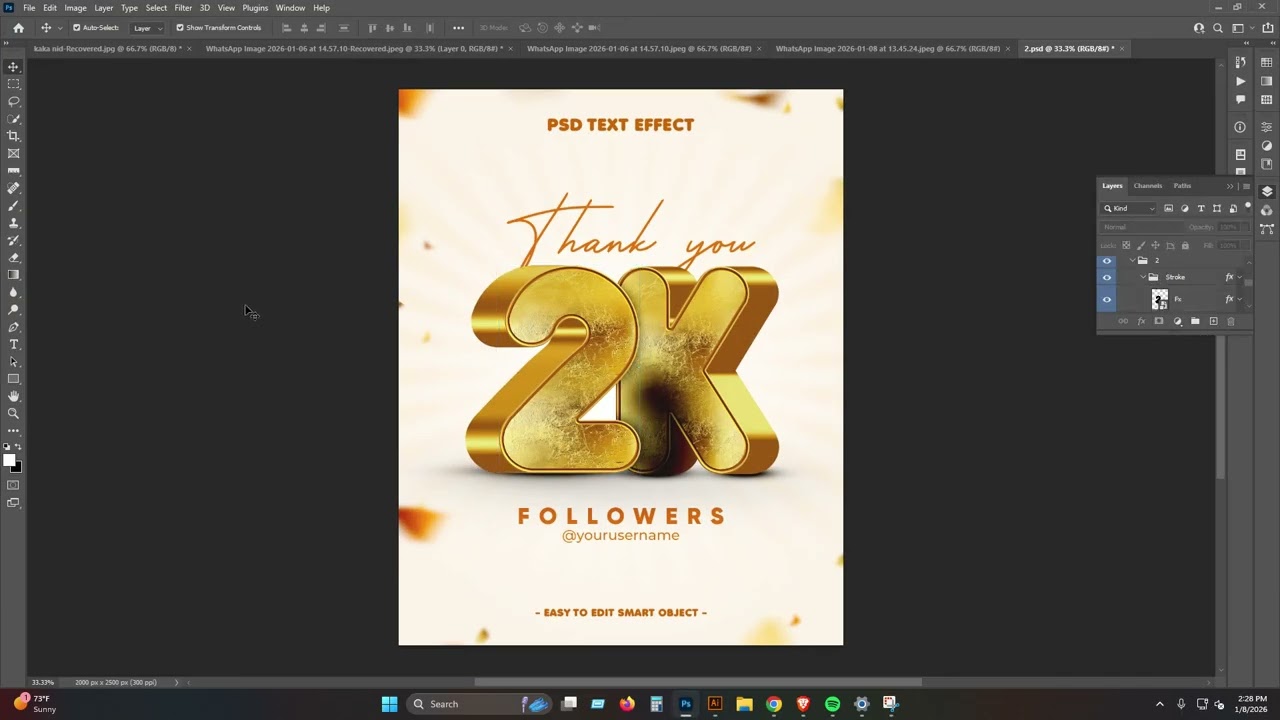Viewport: 1280px width, 720px height.
Task: Toggle Quick Mask mode
Action: point(13,485)
